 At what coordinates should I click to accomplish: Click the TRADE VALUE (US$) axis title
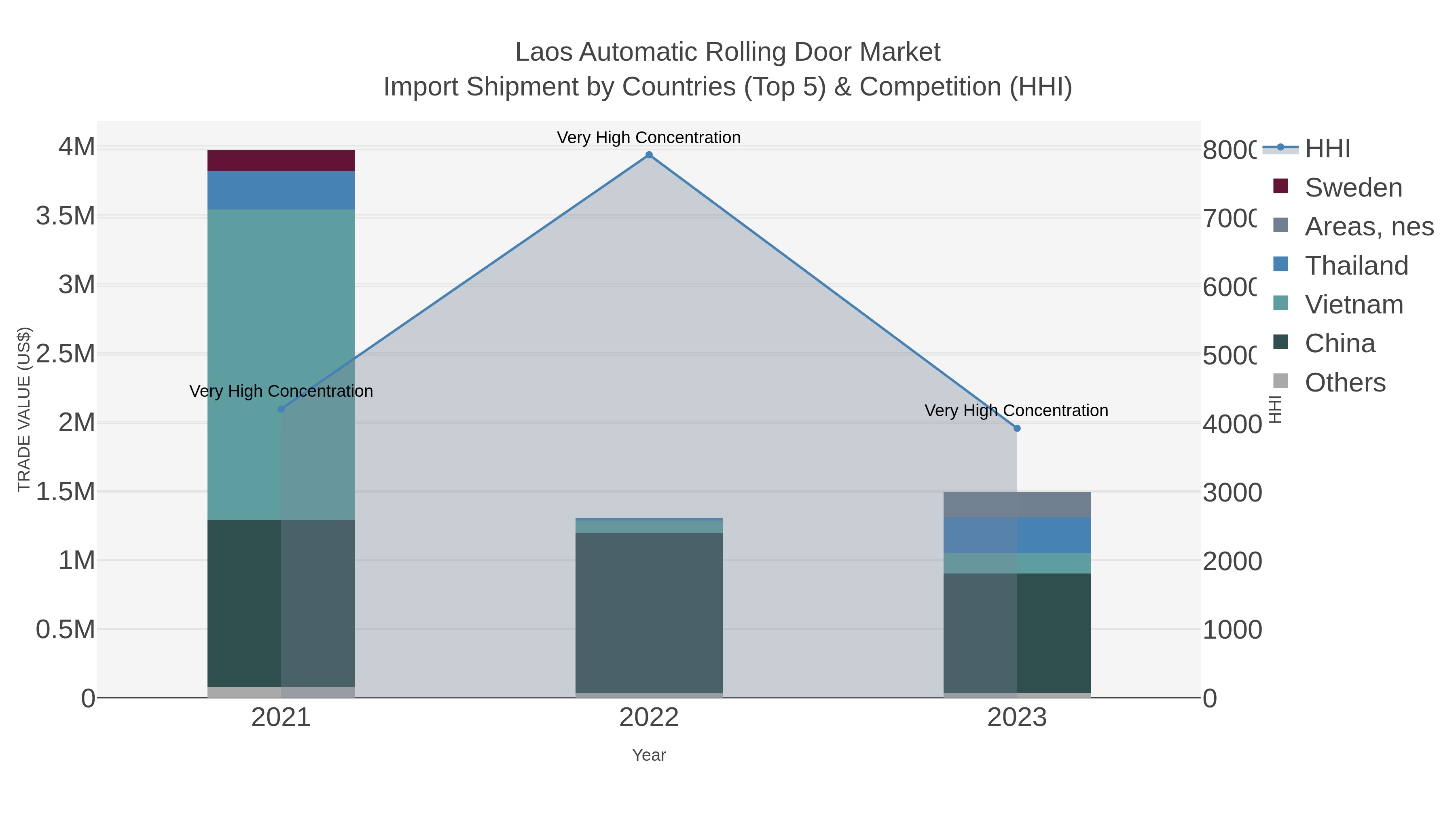point(24,409)
